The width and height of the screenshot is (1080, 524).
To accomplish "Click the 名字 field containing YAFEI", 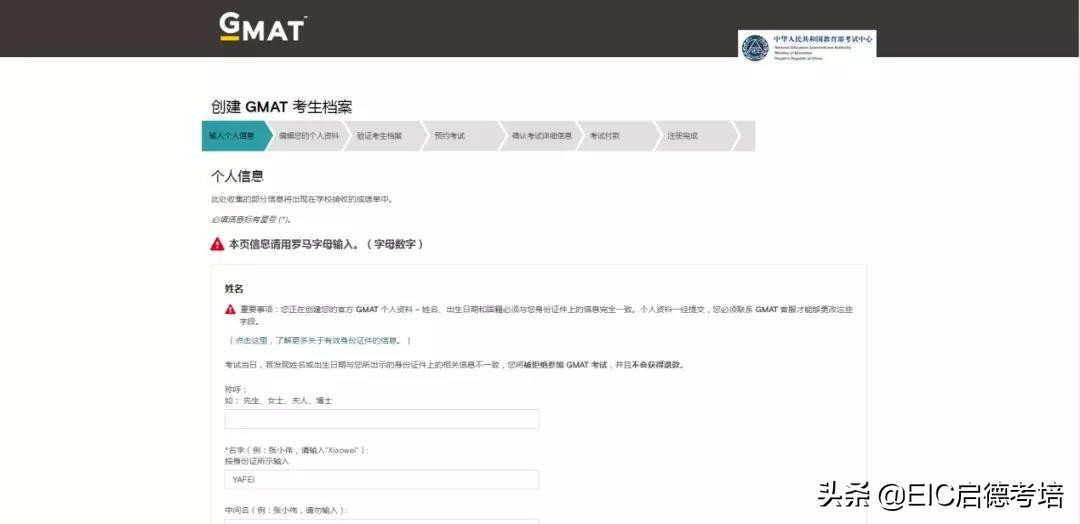I will (382, 480).
